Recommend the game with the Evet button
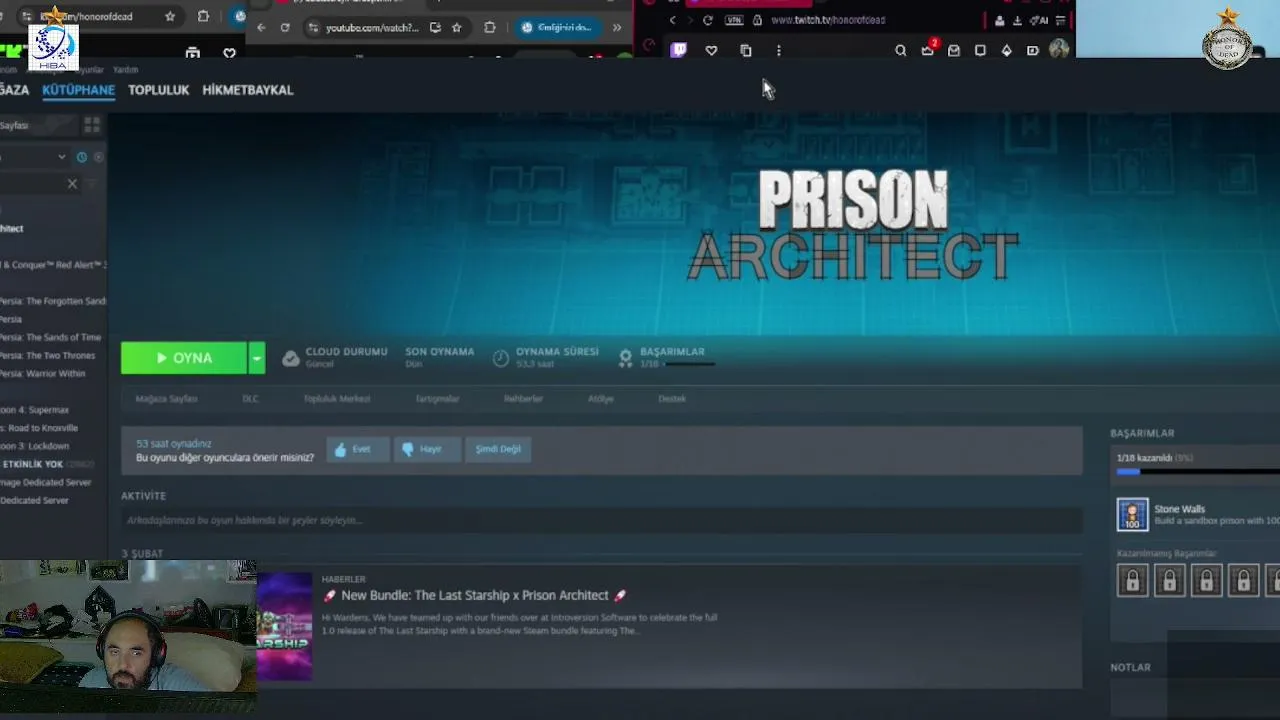The height and width of the screenshot is (720, 1280). 357,449
